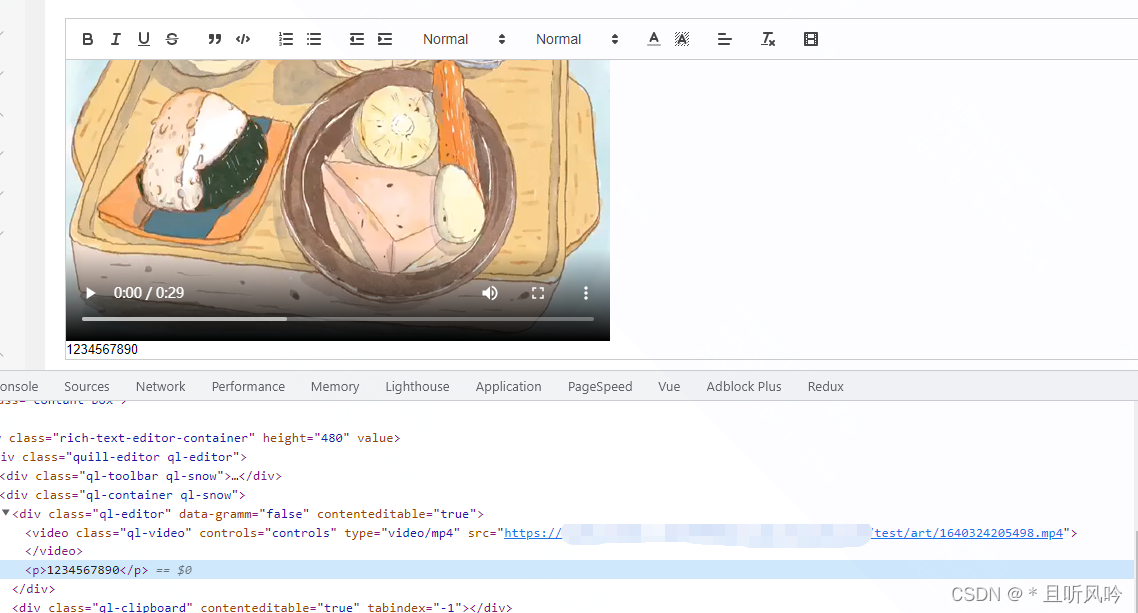Create an ordered numbered list

[286, 39]
